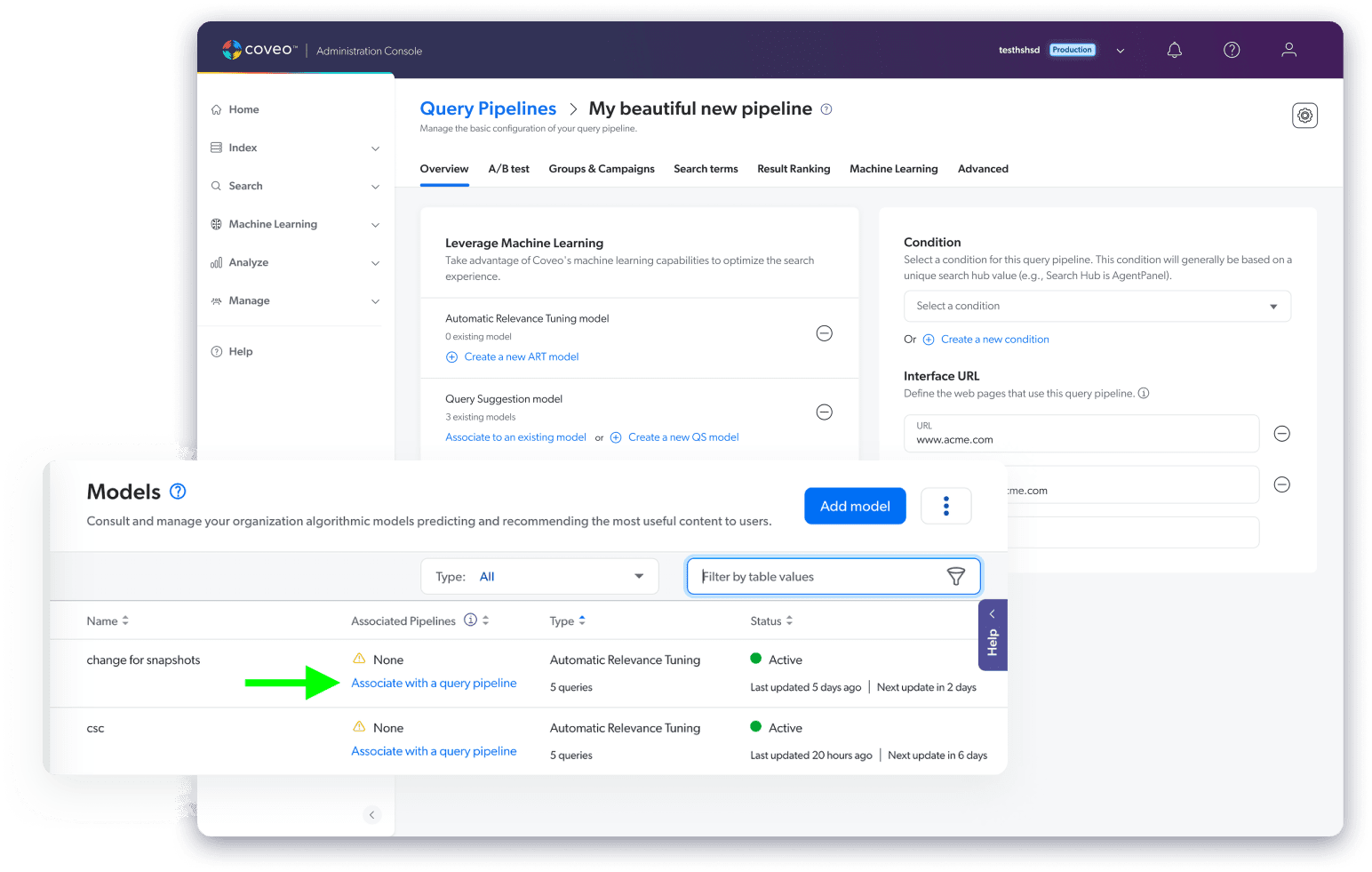This screenshot has height=872, width=1372.
Task: Open the Models more options menu
Action: click(x=945, y=506)
